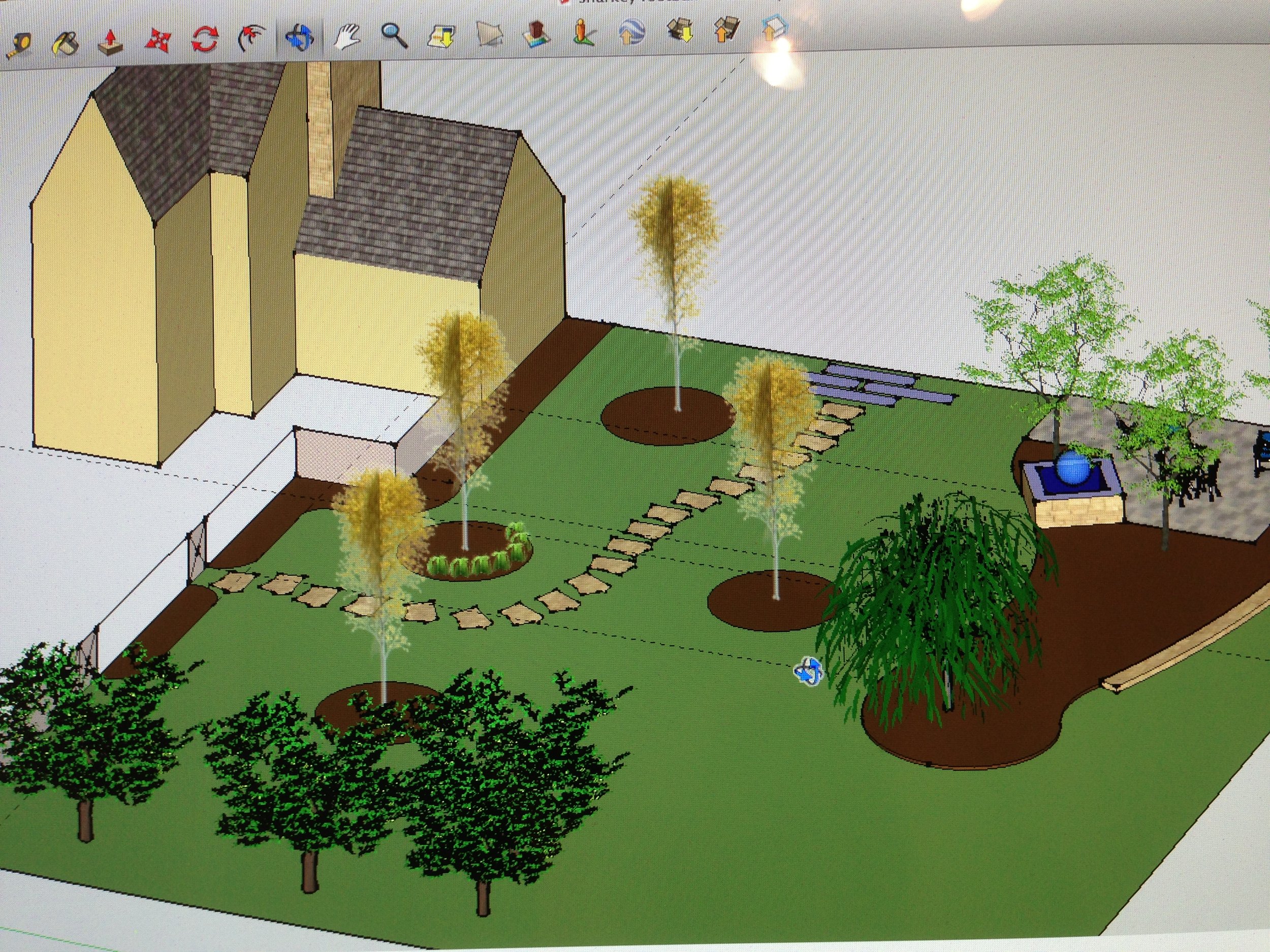Pick the Offset tool with red arc arrow
Image resolution: width=1270 pixels, height=952 pixels.
251,39
